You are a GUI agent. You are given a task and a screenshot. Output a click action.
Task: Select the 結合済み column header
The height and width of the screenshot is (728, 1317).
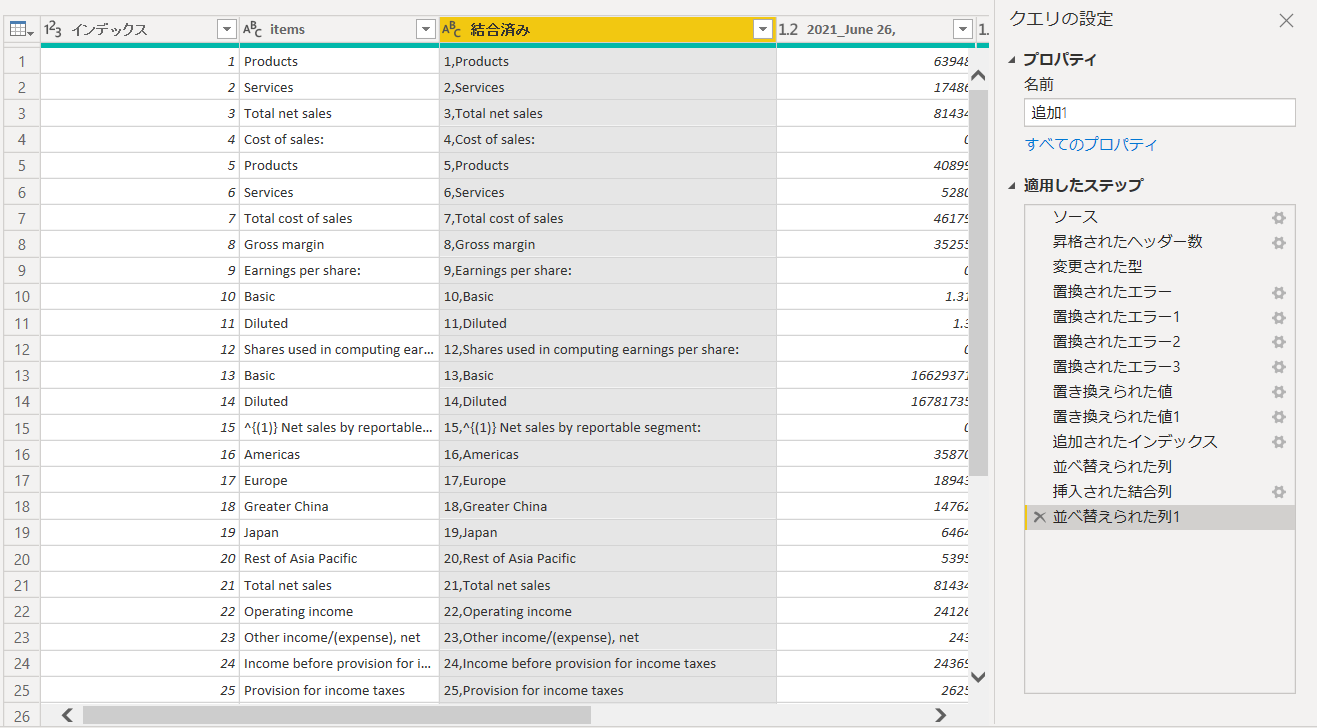click(x=607, y=30)
